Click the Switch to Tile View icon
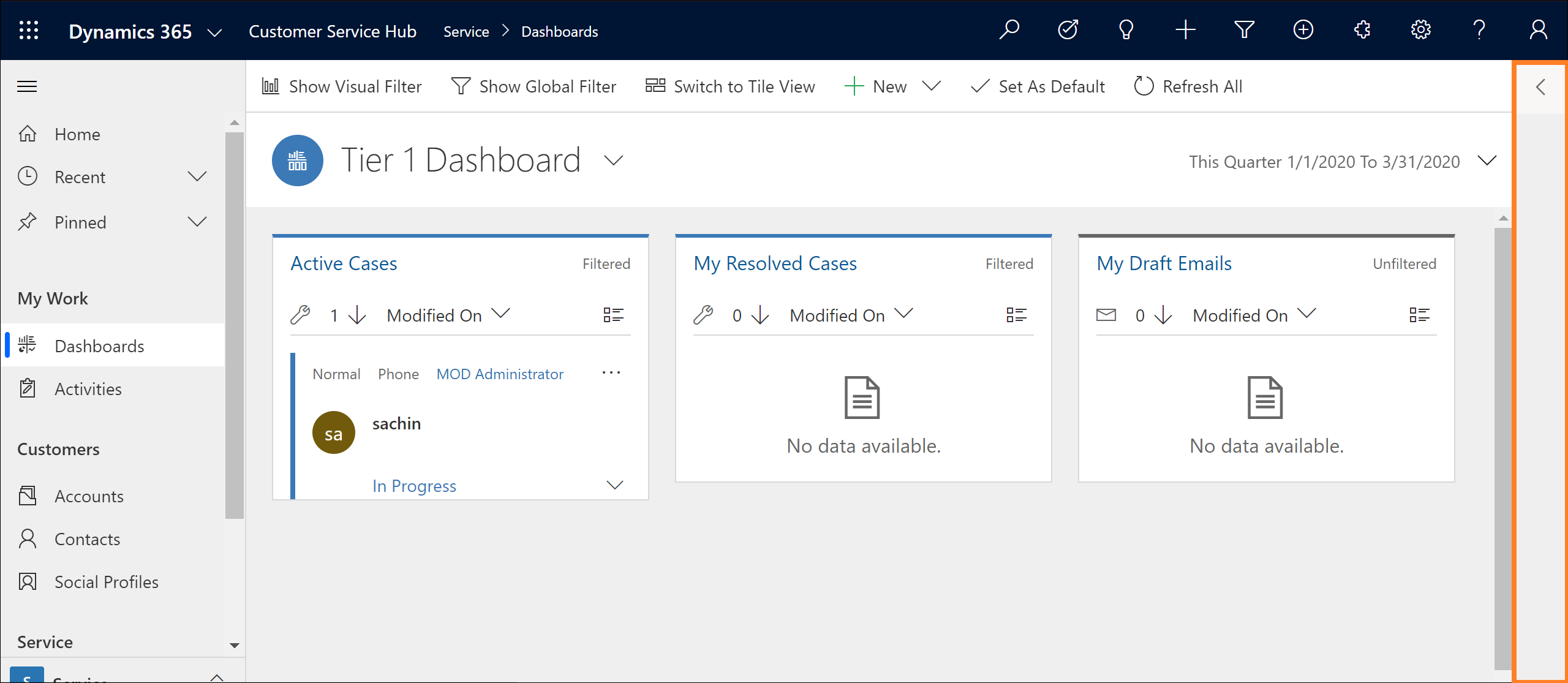This screenshot has height=683, width=1568. coord(655,86)
